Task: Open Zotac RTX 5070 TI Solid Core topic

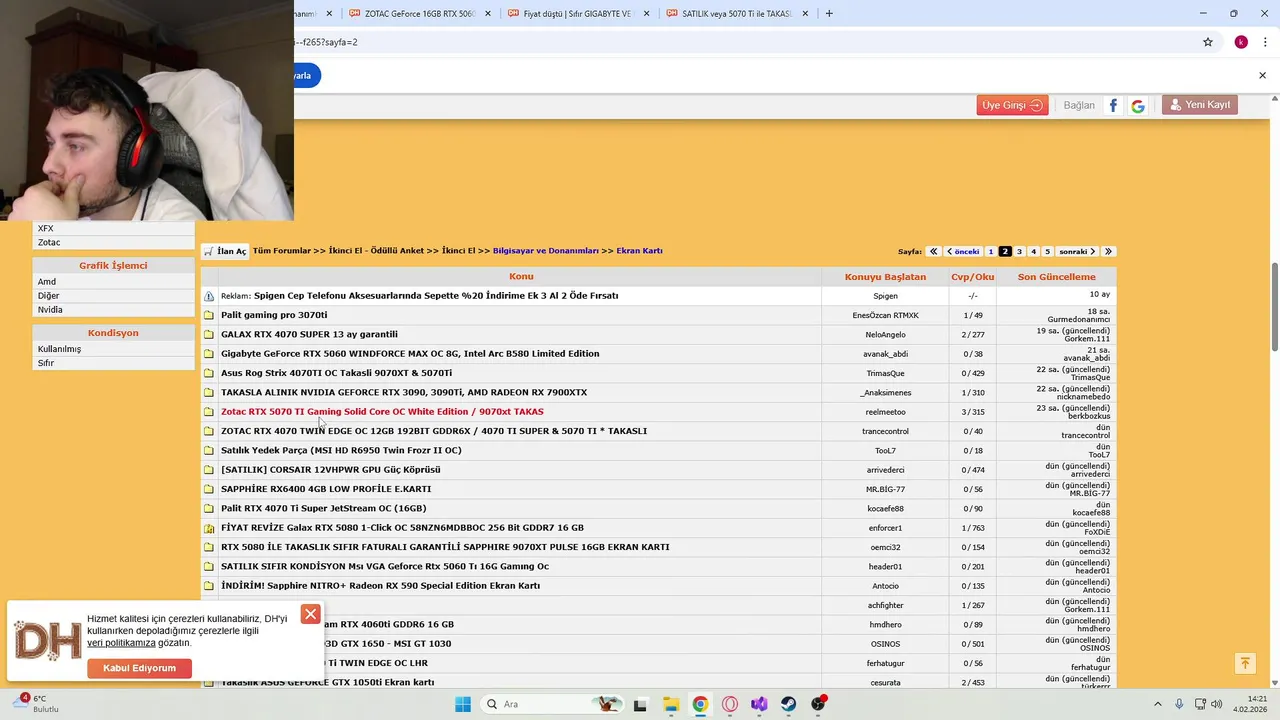Action: click(382, 412)
